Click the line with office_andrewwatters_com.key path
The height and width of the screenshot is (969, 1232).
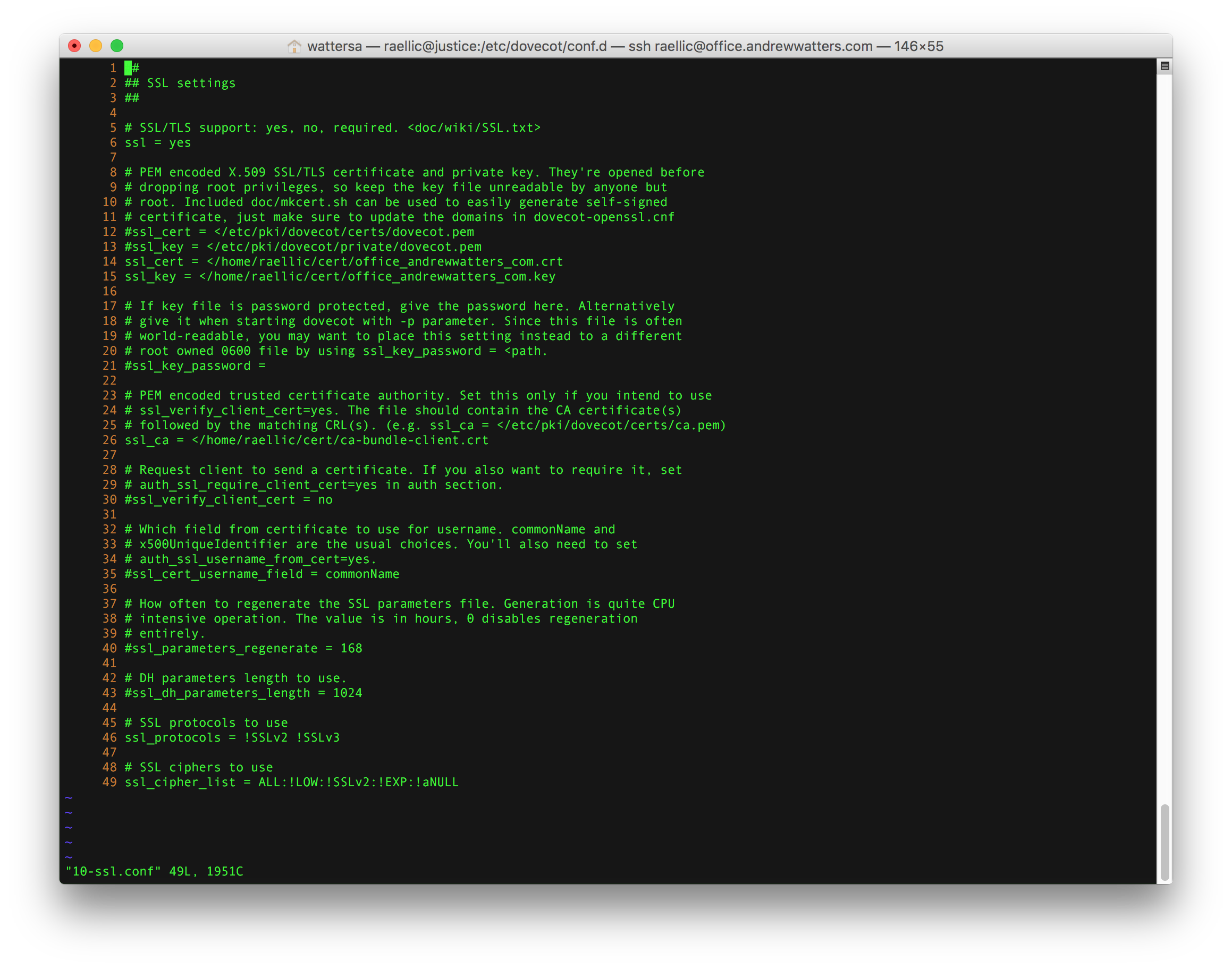point(340,277)
